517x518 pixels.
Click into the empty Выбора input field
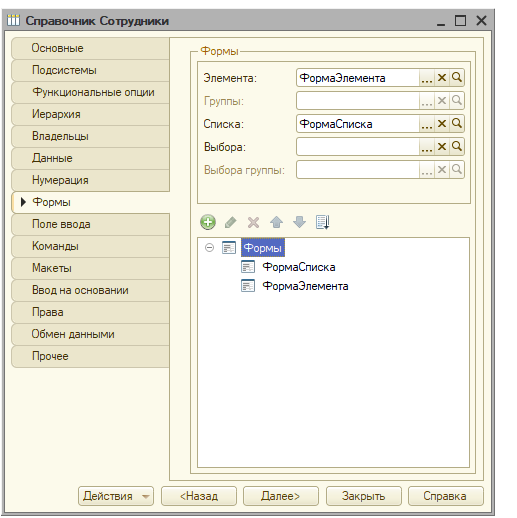357,147
